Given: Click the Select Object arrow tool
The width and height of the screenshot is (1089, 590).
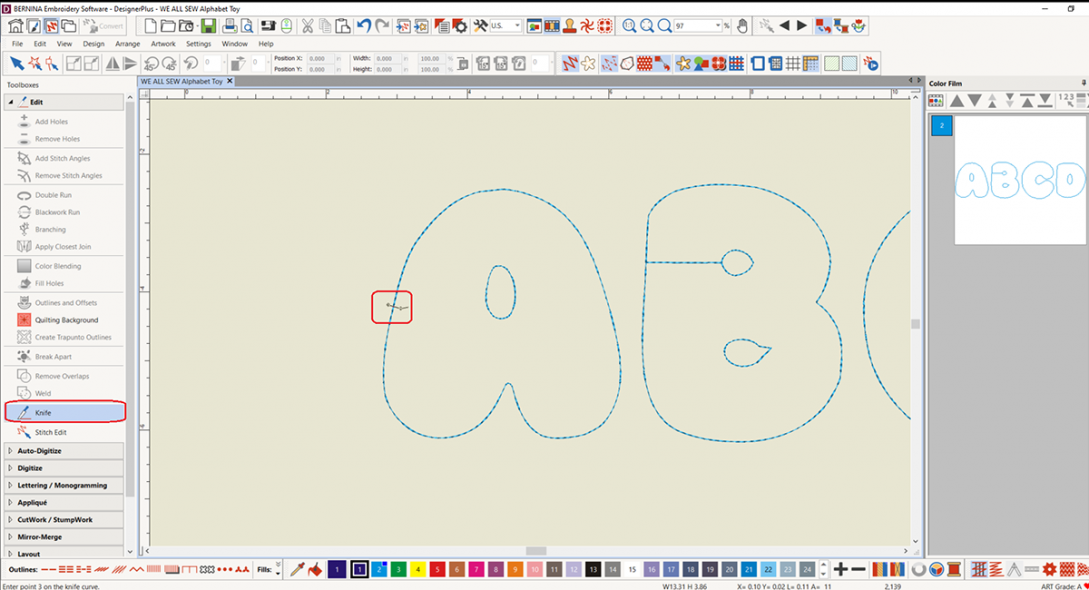Looking at the screenshot, I should pos(16,64).
